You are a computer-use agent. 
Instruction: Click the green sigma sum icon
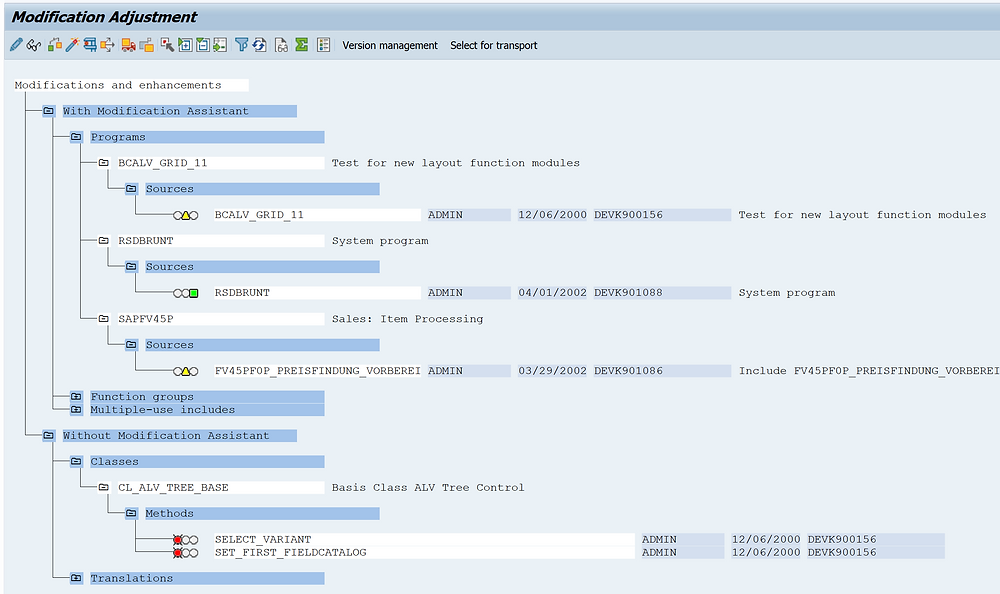(299, 44)
